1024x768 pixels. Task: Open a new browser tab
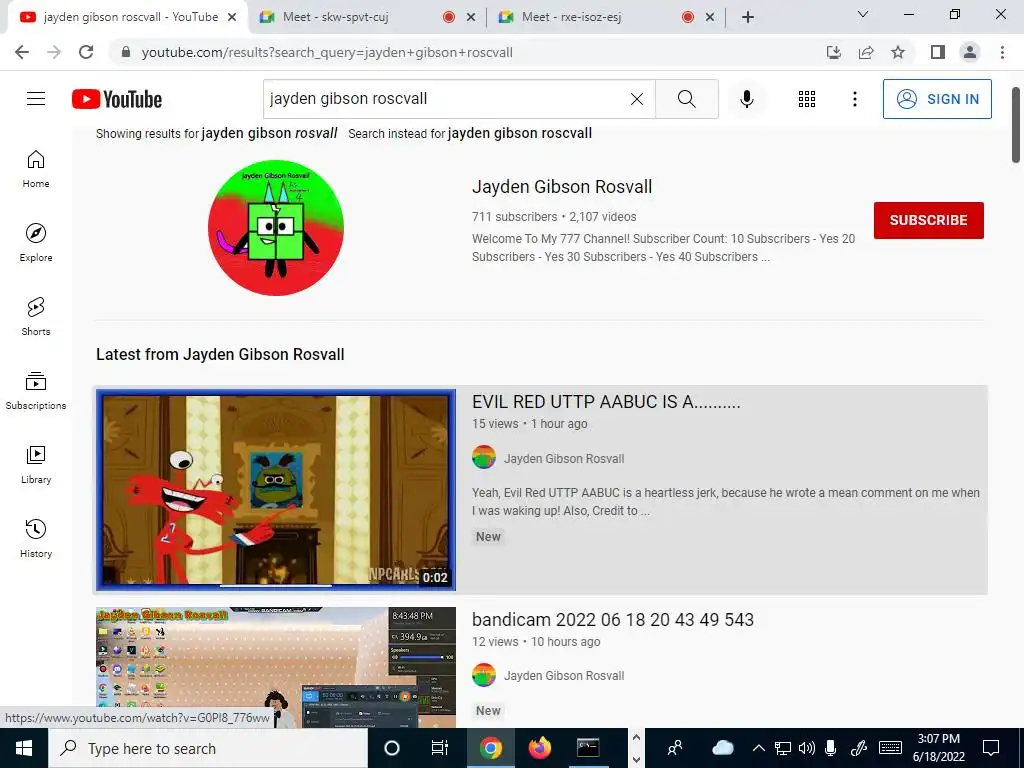(748, 17)
